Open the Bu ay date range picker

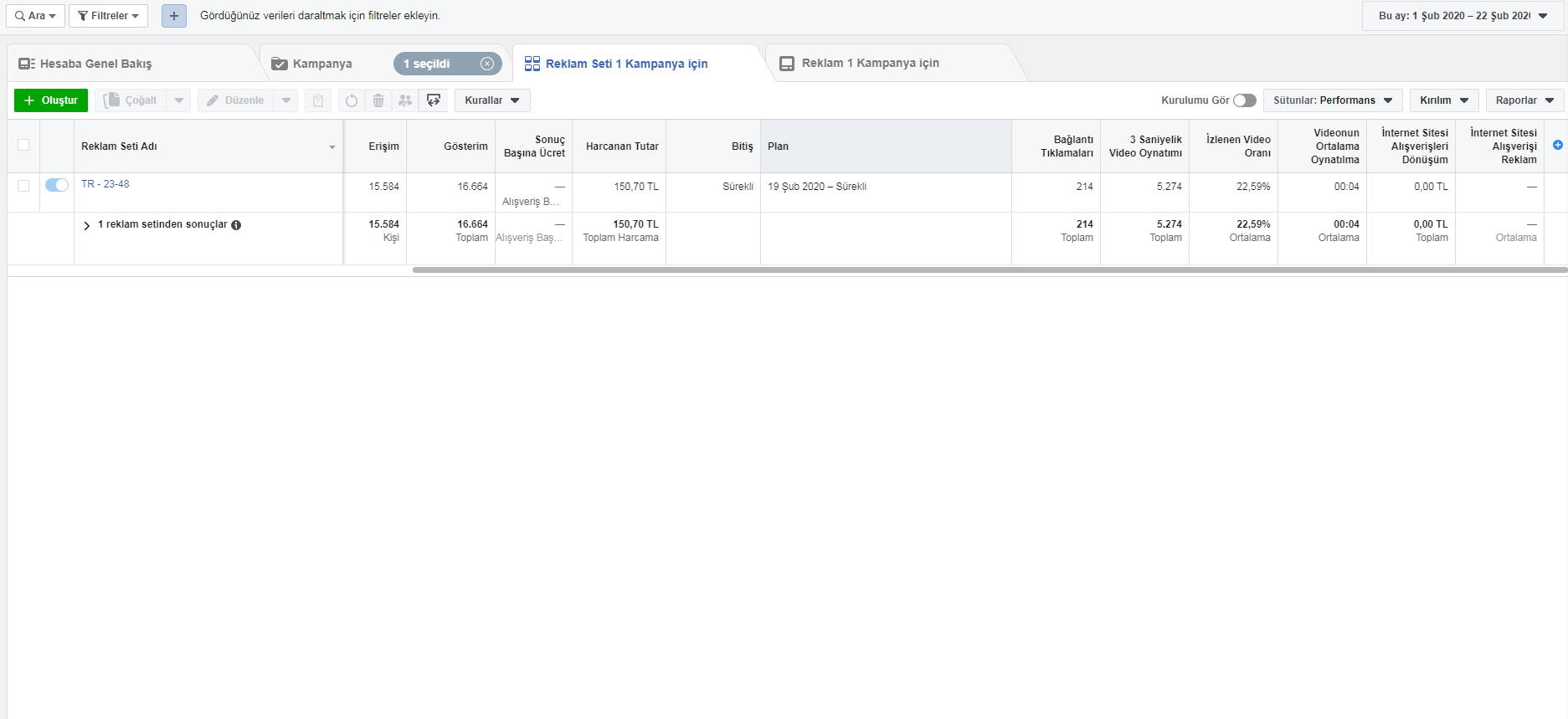click(x=1463, y=16)
